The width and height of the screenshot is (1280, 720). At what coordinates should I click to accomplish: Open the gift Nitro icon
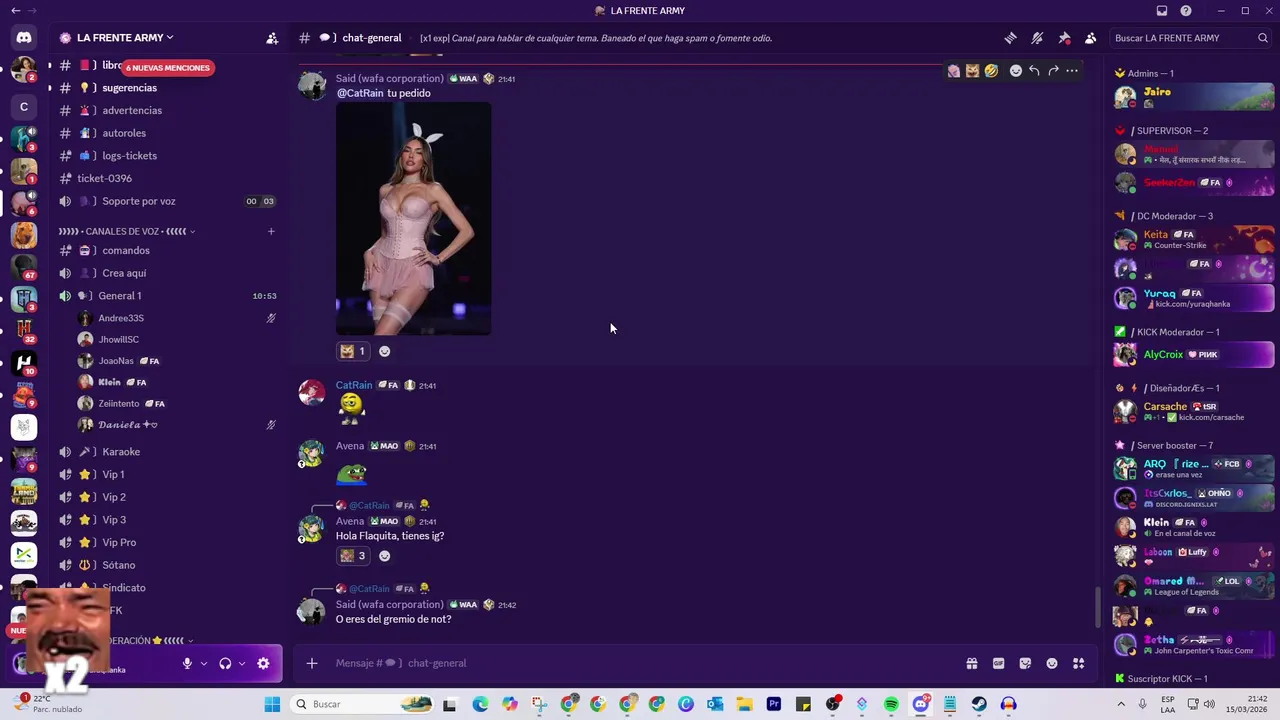pyautogui.click(x=971, y=663)
